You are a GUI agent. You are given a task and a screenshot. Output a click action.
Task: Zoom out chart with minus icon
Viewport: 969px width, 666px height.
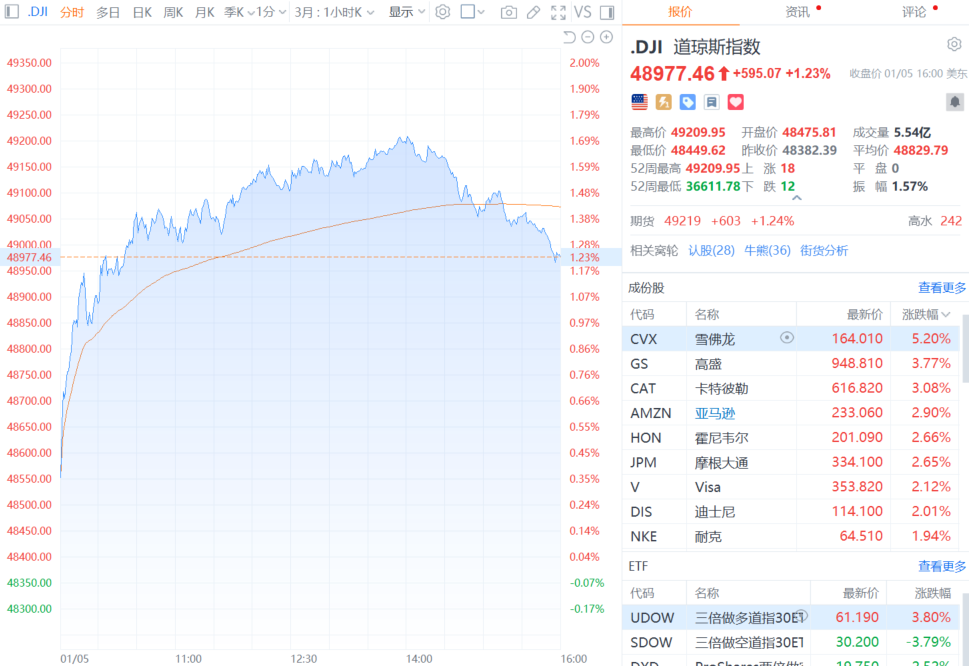588,37
